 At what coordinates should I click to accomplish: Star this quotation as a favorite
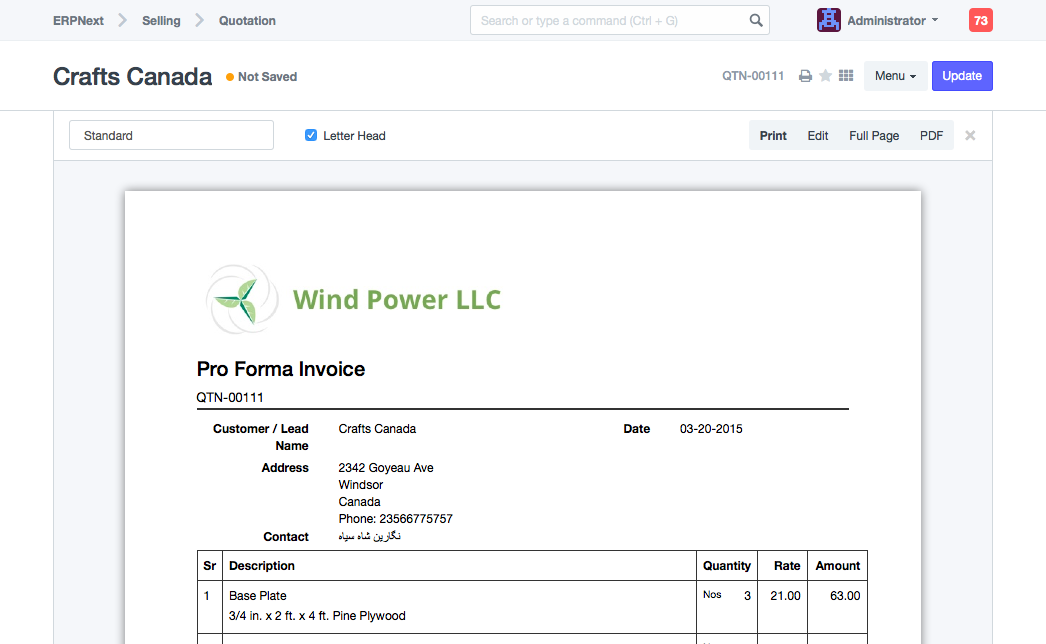click(x=825, y=76)
